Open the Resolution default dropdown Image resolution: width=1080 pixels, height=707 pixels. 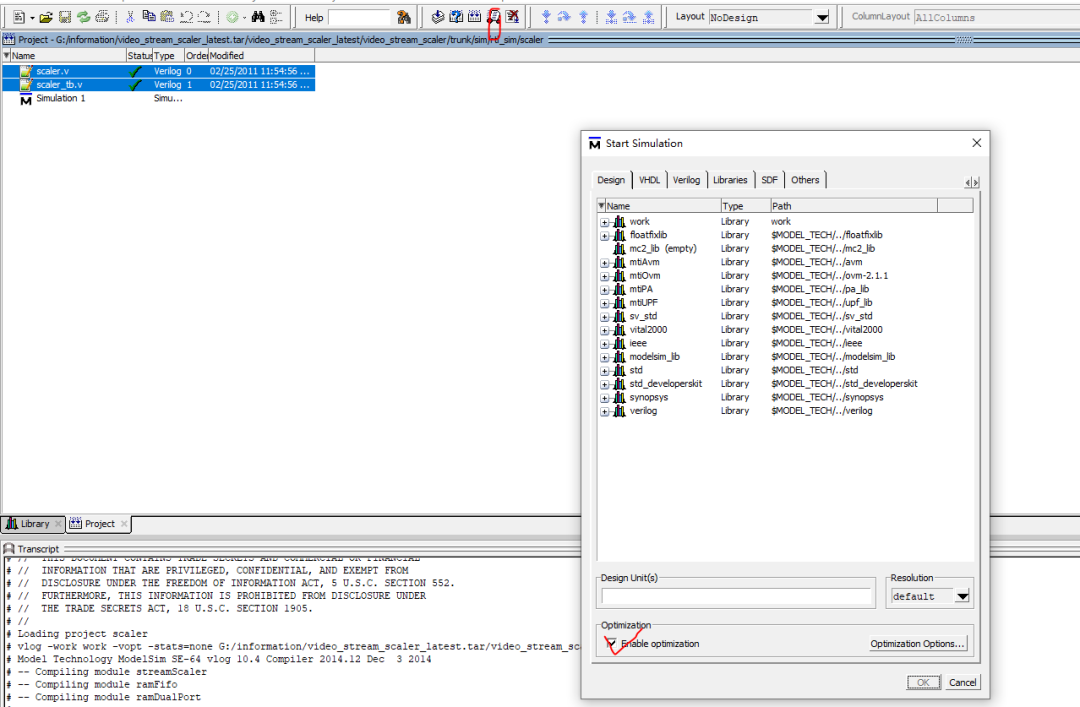tap(962, 596)
